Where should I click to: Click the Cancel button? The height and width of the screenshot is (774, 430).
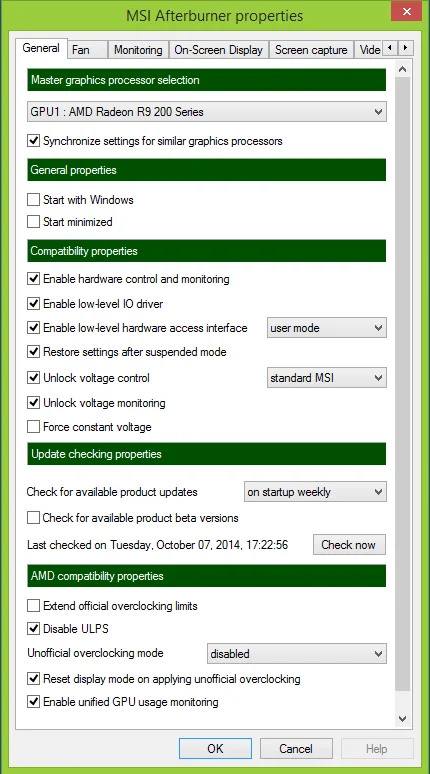click(296, 749)
